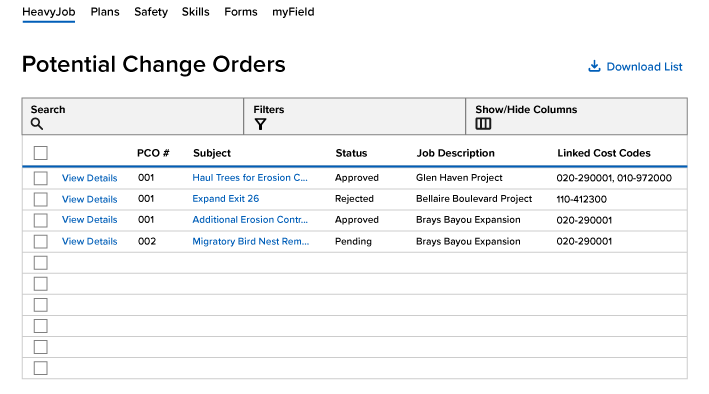Click the Search field label area
The height and width of the screenshot is (394, 709).
coord(48,109)
